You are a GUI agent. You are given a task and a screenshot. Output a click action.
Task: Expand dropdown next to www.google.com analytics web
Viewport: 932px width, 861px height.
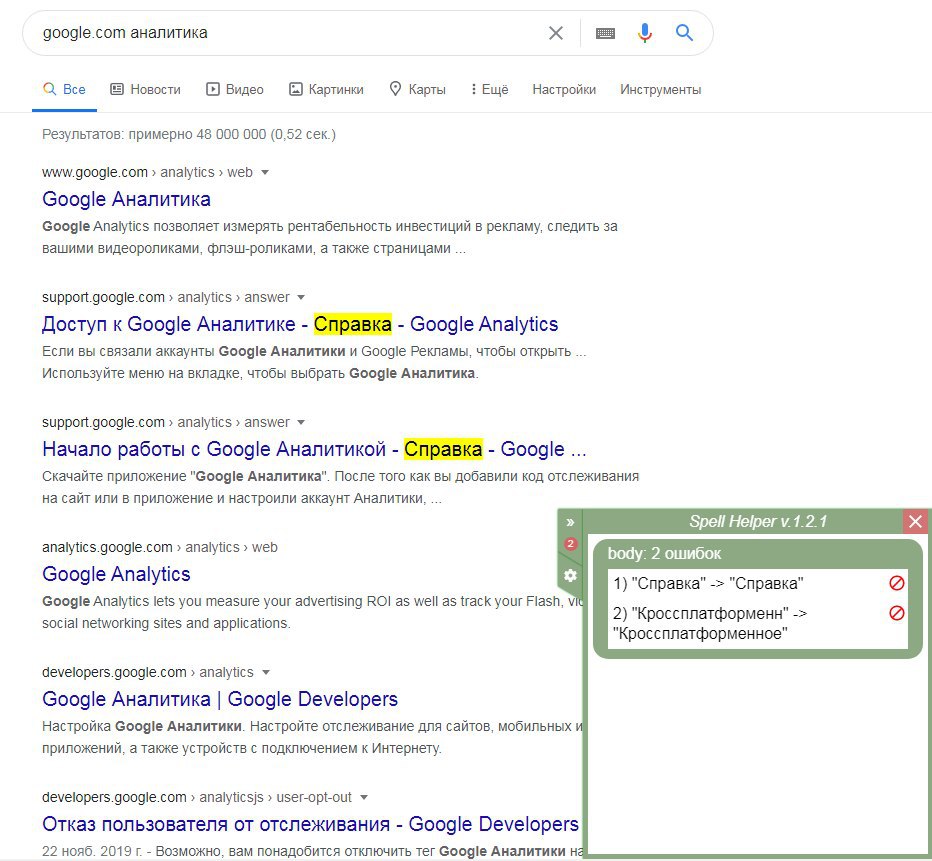coord(265,172)
